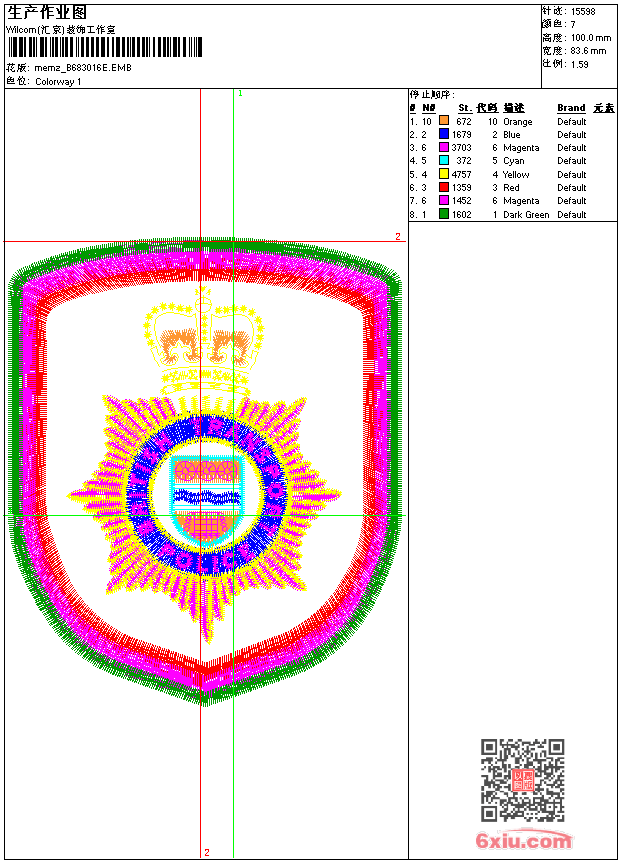Click the color count '颜色: 7'
Viewport: 620px width, 860px height.
click(559, 25)
